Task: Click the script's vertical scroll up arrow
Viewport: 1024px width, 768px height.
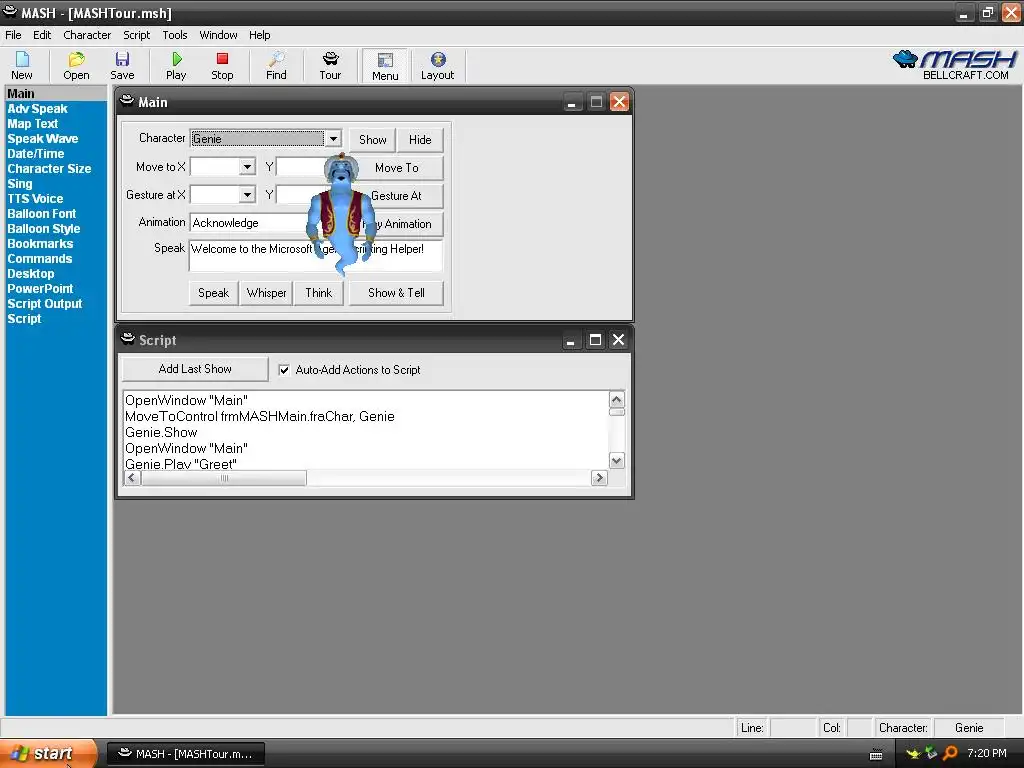Action: 616,399
